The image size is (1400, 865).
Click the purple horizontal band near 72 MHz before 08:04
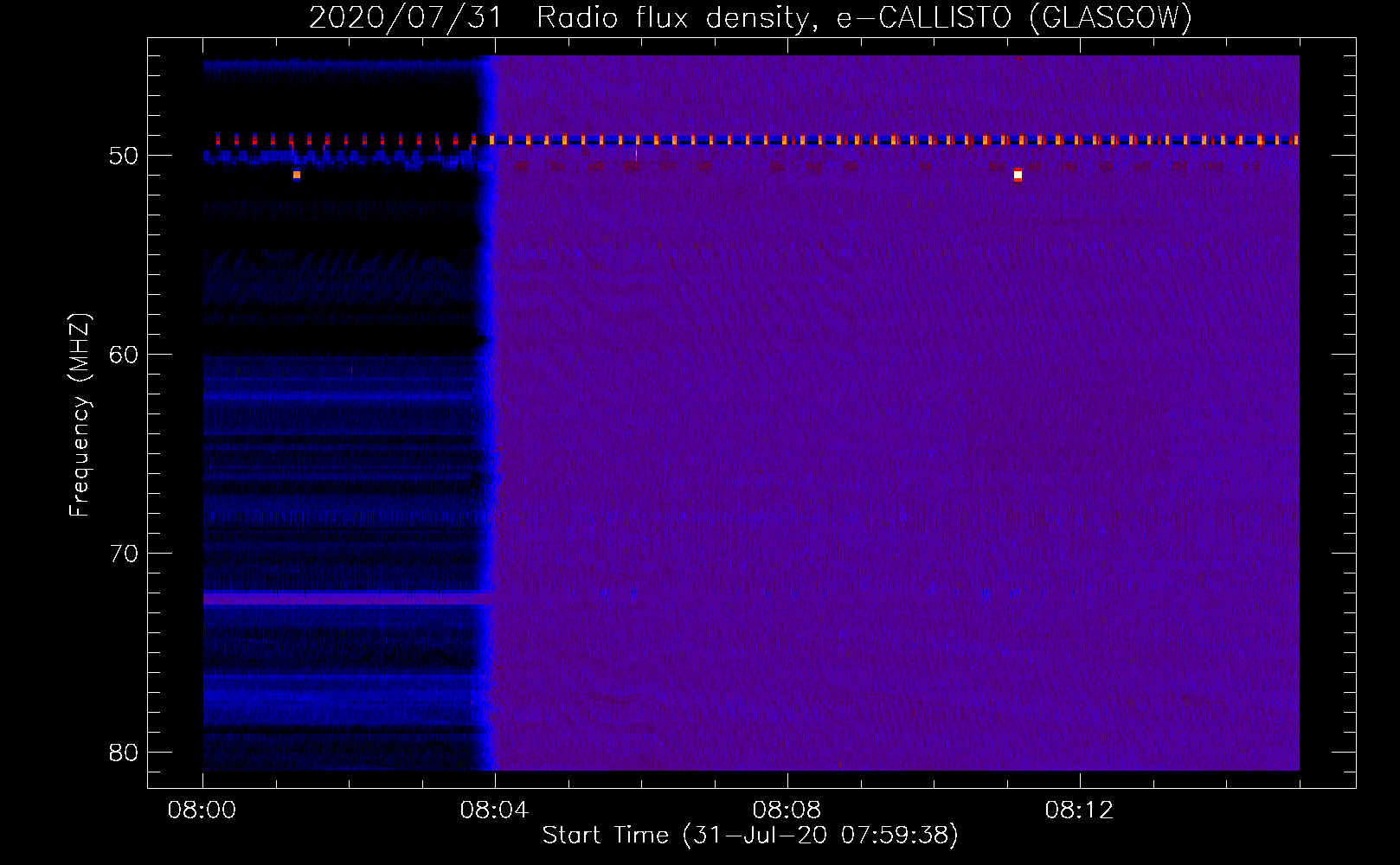click(348, 598)
